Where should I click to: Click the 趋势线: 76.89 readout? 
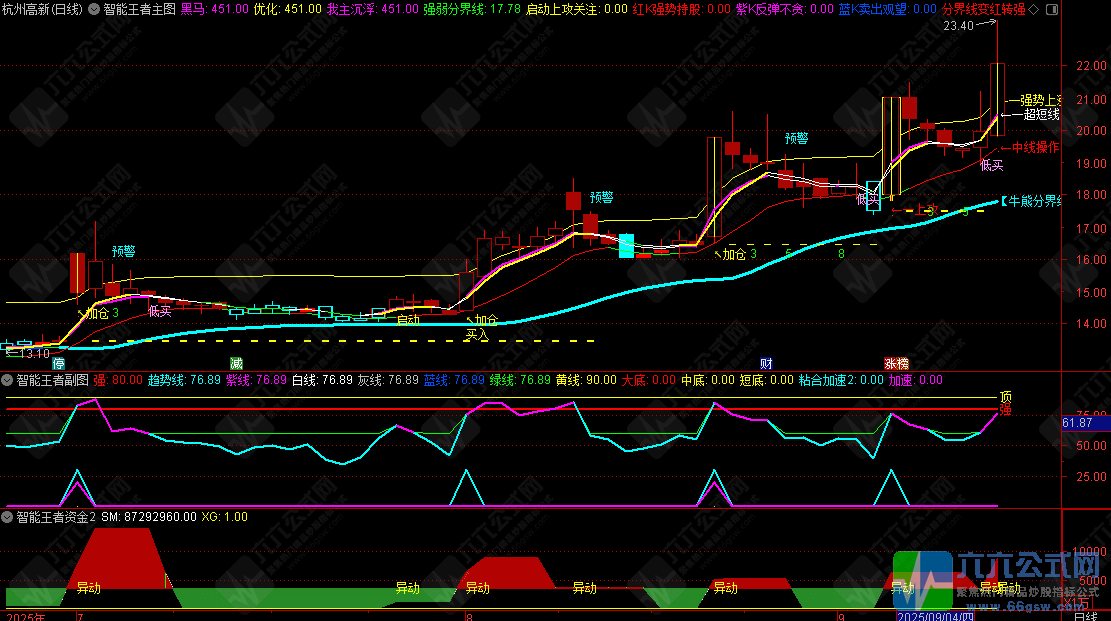click(x=184, y=380)
